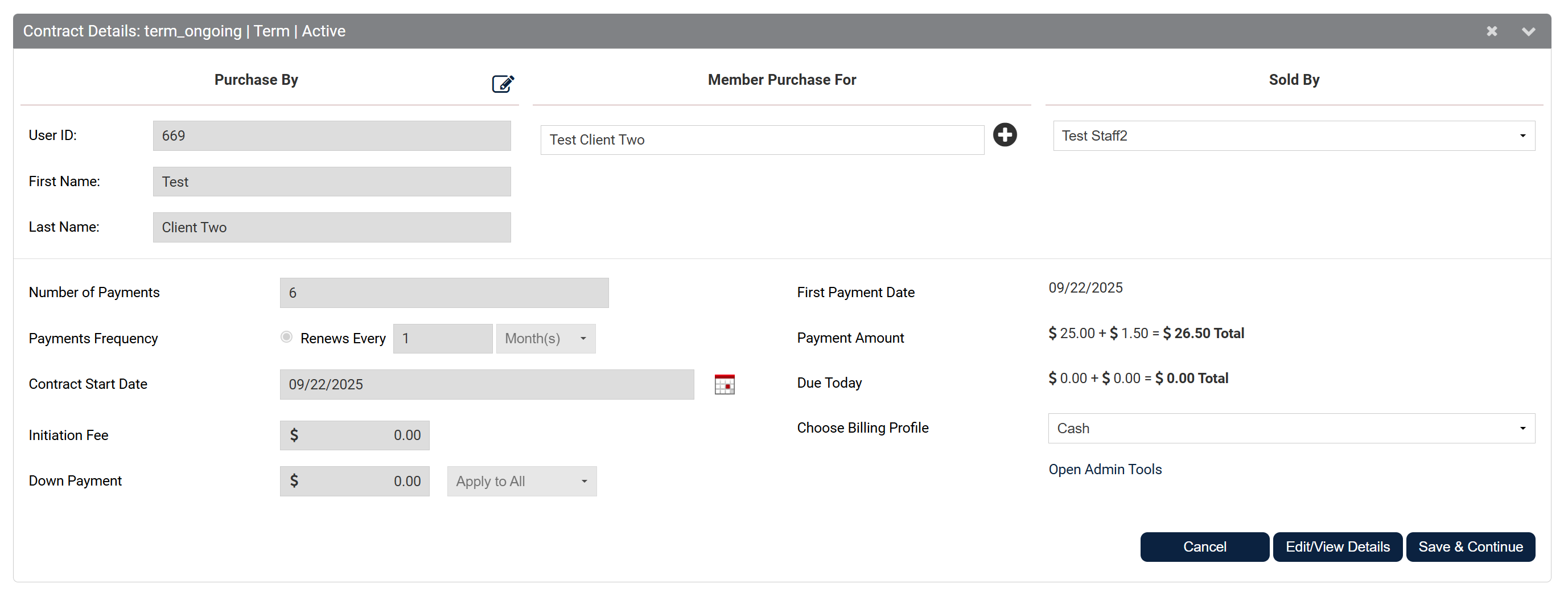Click the Contract Start Date field

coord(487,385)
